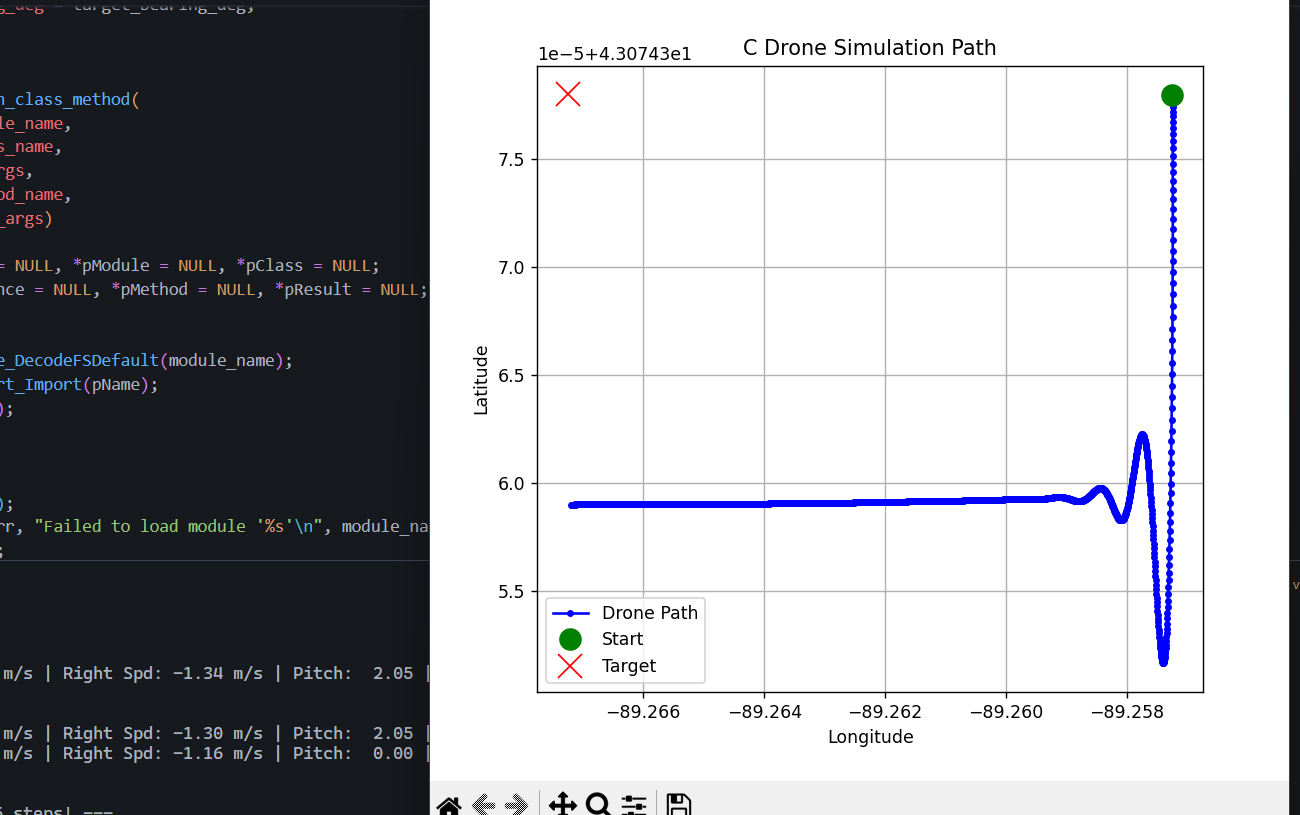
Task: Go back to previous plot view
Action: coord(484,805)
